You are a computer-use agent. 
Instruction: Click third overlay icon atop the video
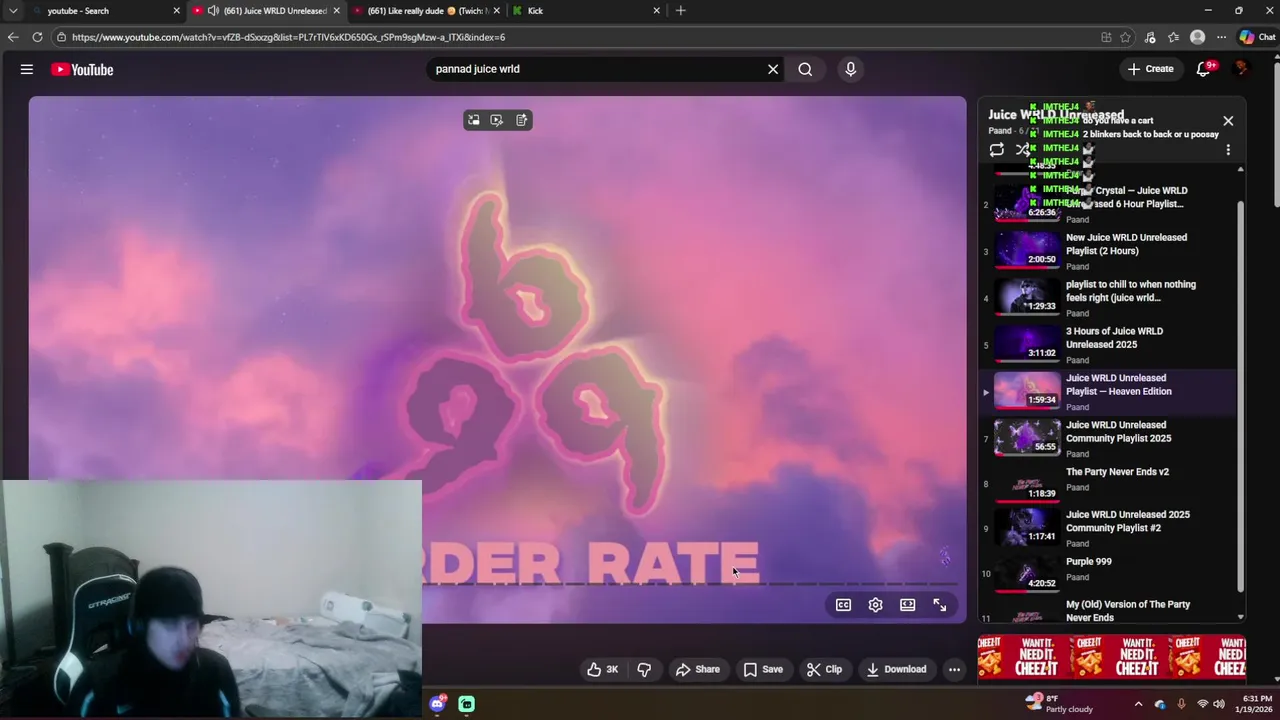coord(521,120)
